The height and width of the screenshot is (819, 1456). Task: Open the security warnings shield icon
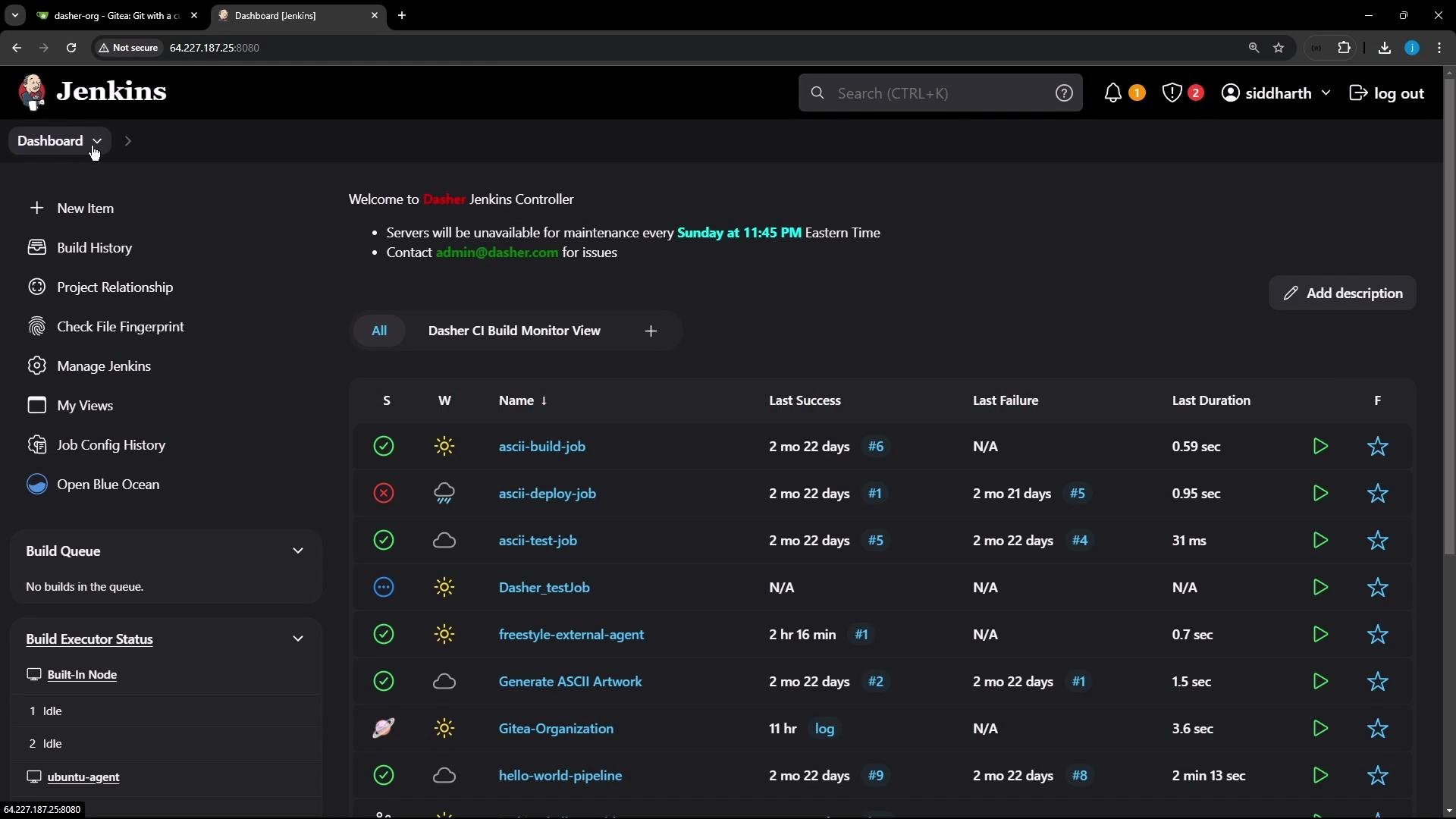(x=1172, y=93)
